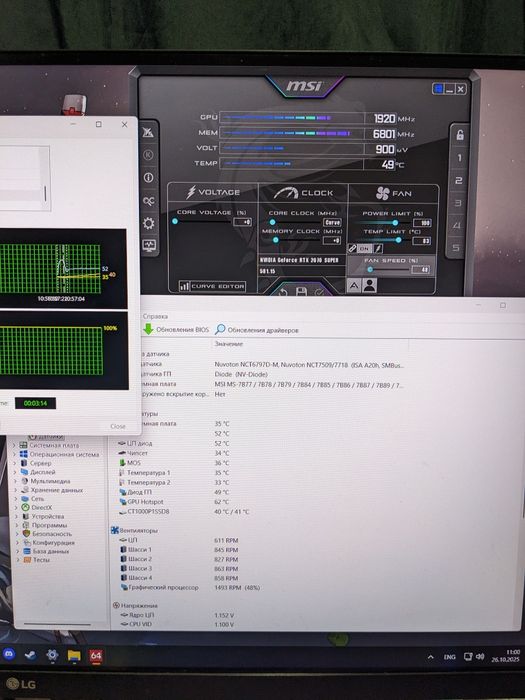The height and width of the screenshot is (700, 525).
Task: Open taskbar clock showing 11:00
Action: point(506,656)
